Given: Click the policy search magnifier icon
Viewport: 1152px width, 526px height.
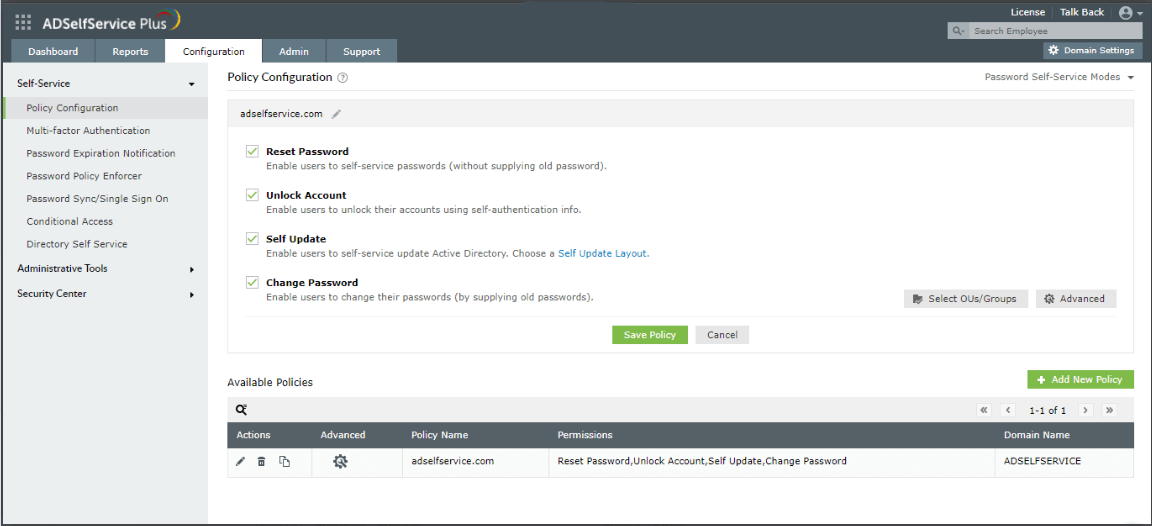Looking at the screenshot, I should point(241,410).
